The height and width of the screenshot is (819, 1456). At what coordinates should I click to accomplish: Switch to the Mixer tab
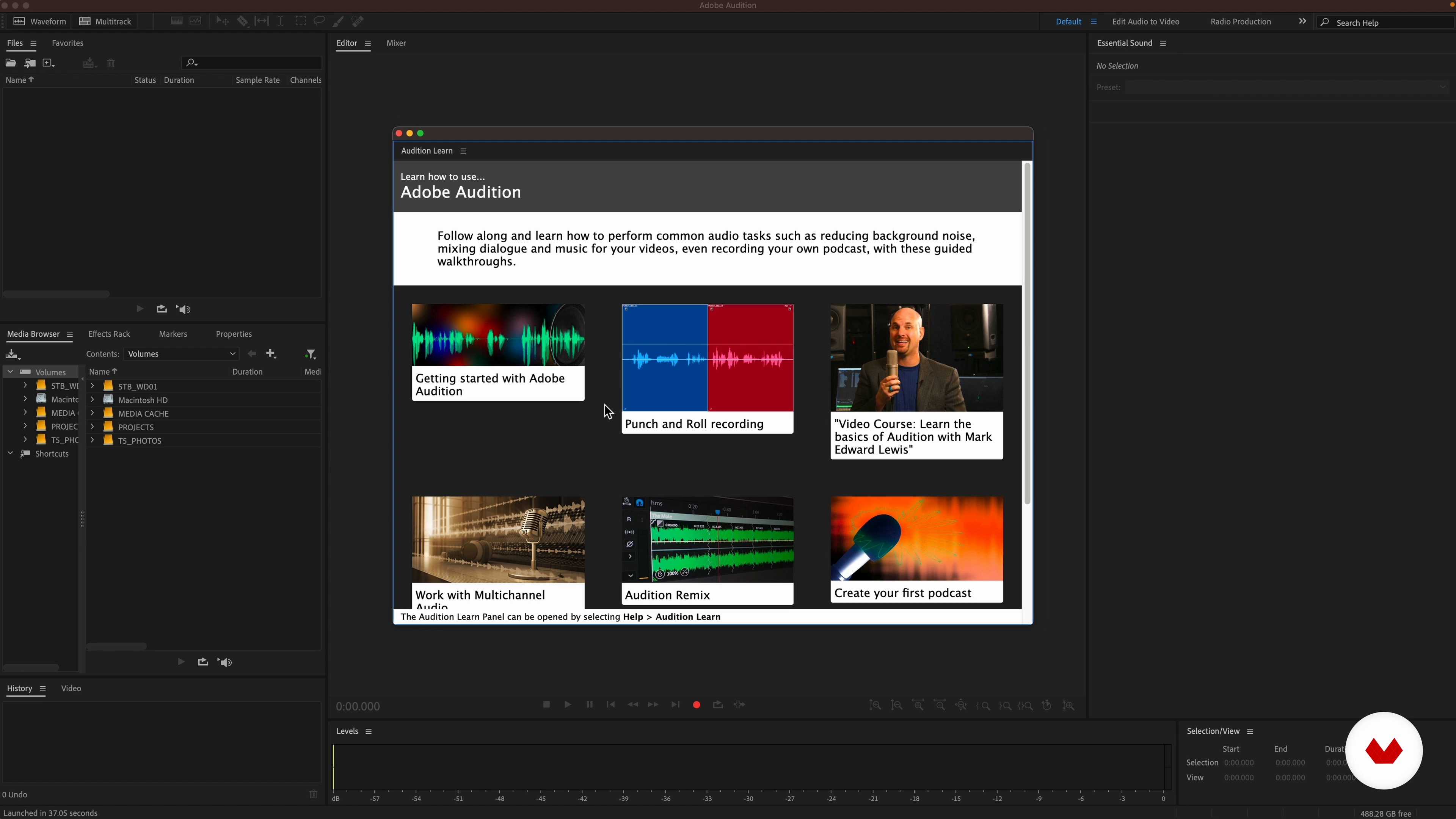pos(395,43)
